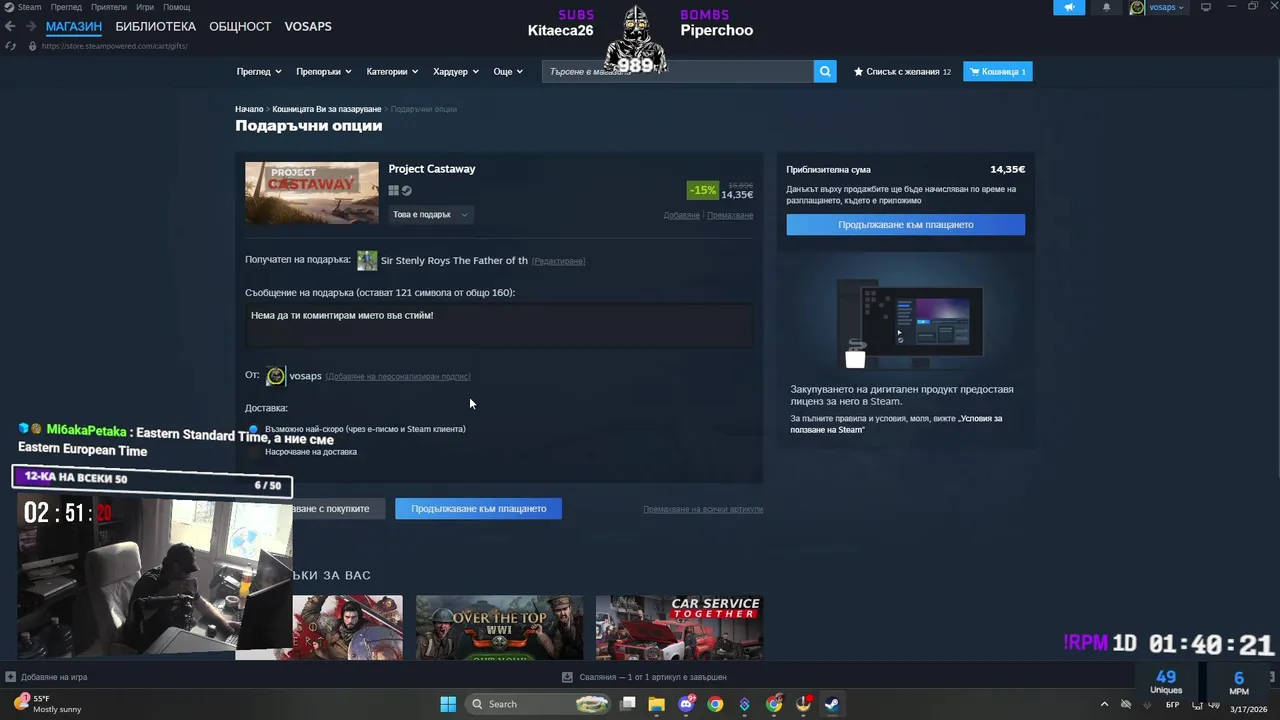The image size is (1280, 720).
Task: Open File Explorer from the taskbar
Action: click(657, 704)
